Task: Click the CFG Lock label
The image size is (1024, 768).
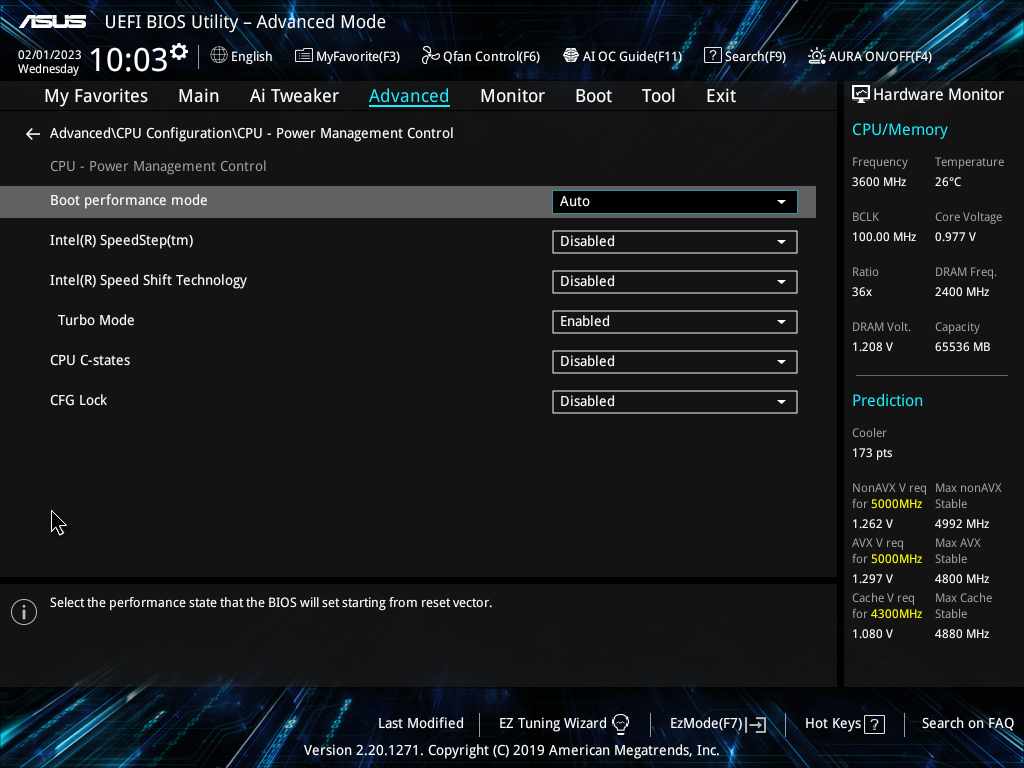Action: coord(78,400)
